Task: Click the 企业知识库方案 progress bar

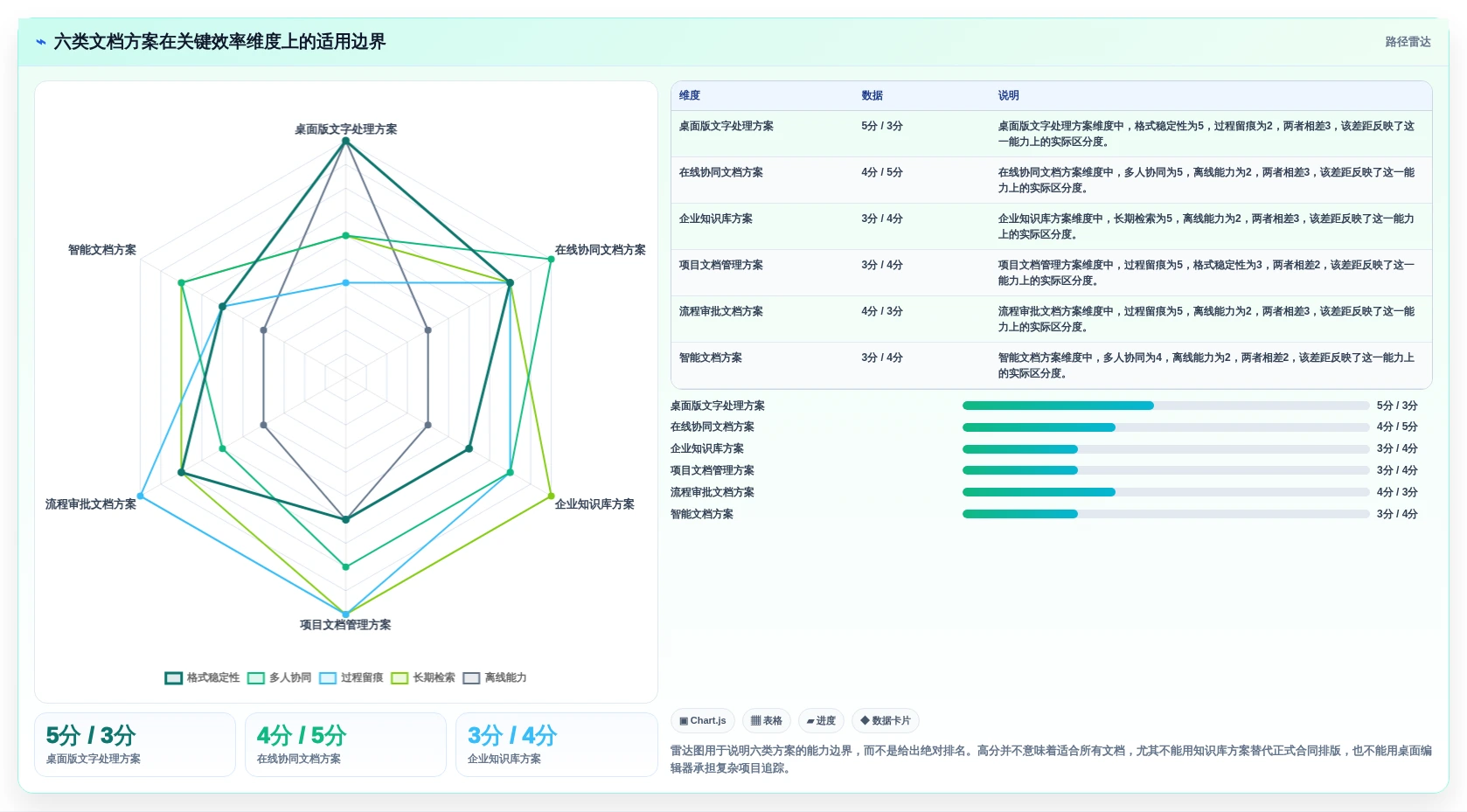Action: [x=1165, y=449]
